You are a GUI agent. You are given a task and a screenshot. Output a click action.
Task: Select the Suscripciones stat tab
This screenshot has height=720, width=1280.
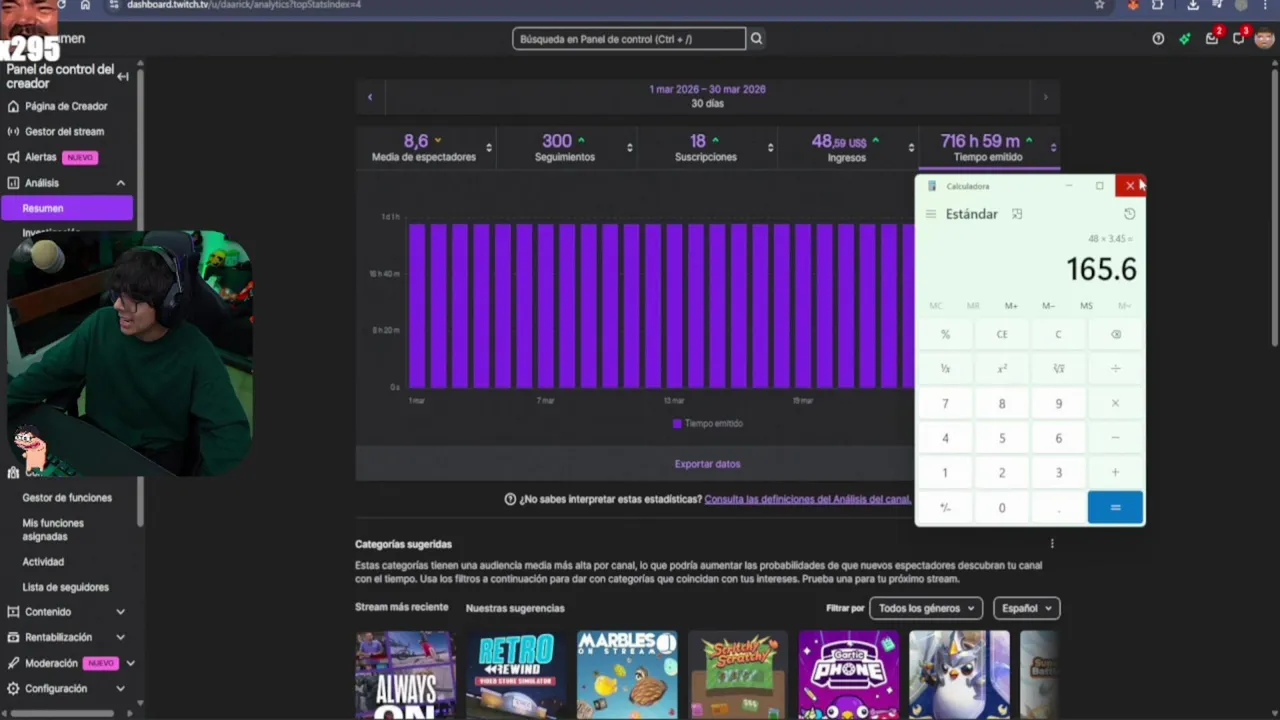(x=706, y=148)
